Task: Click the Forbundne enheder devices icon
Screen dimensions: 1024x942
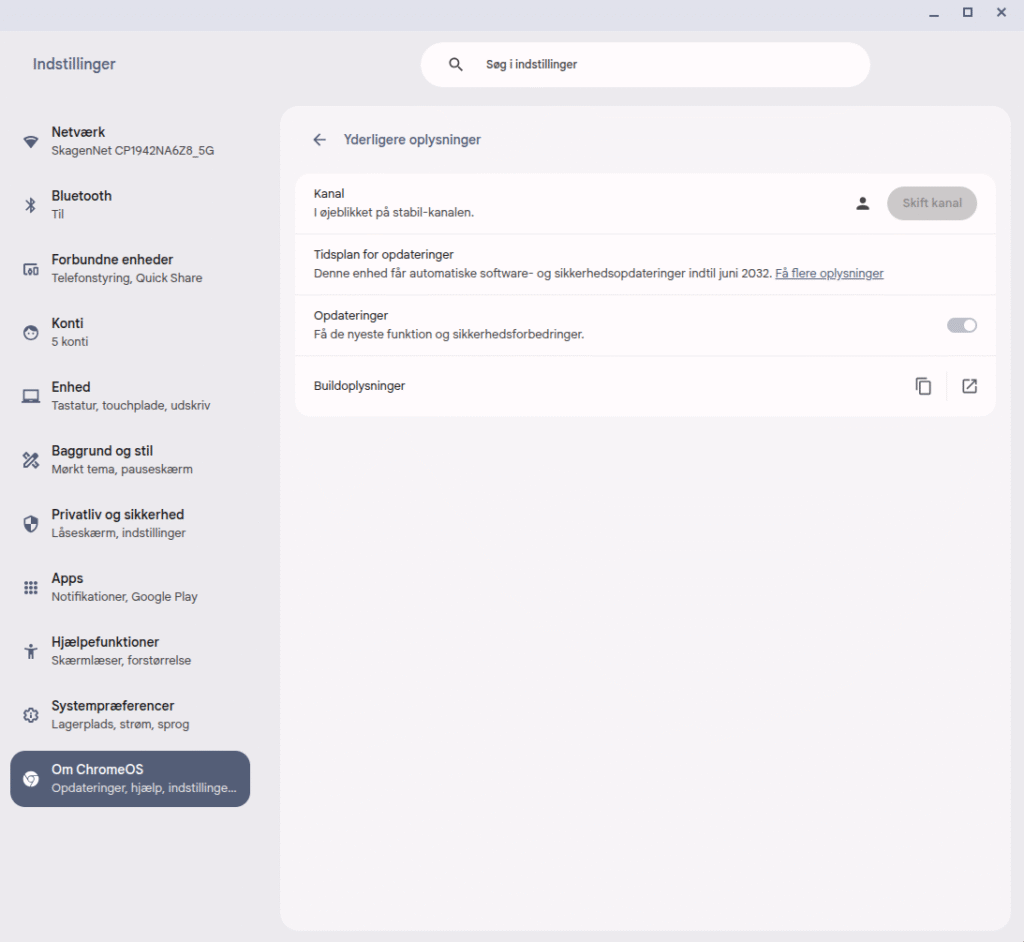Action: [30, 268]
